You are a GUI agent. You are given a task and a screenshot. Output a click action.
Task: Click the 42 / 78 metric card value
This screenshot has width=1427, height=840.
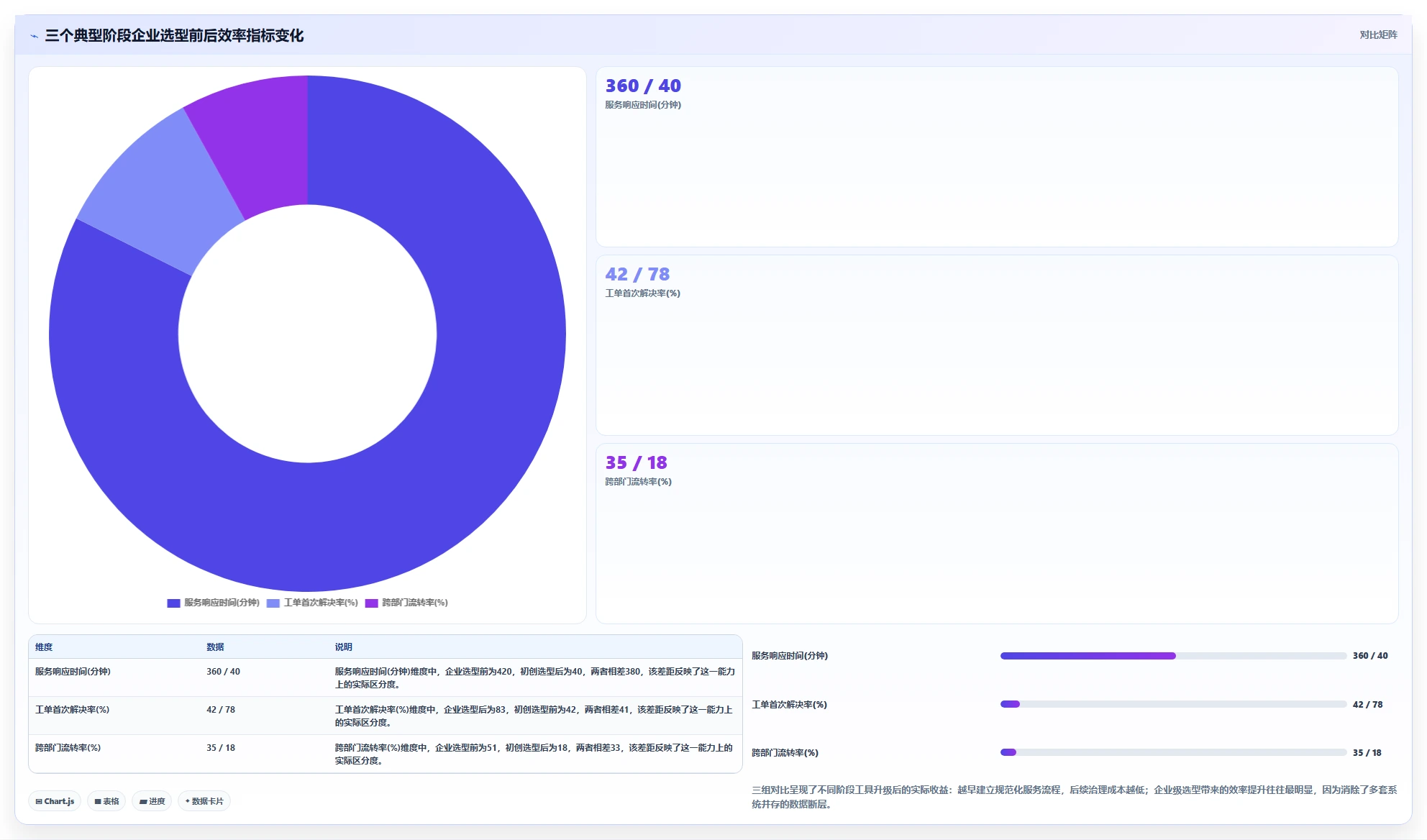coord(637,274)
